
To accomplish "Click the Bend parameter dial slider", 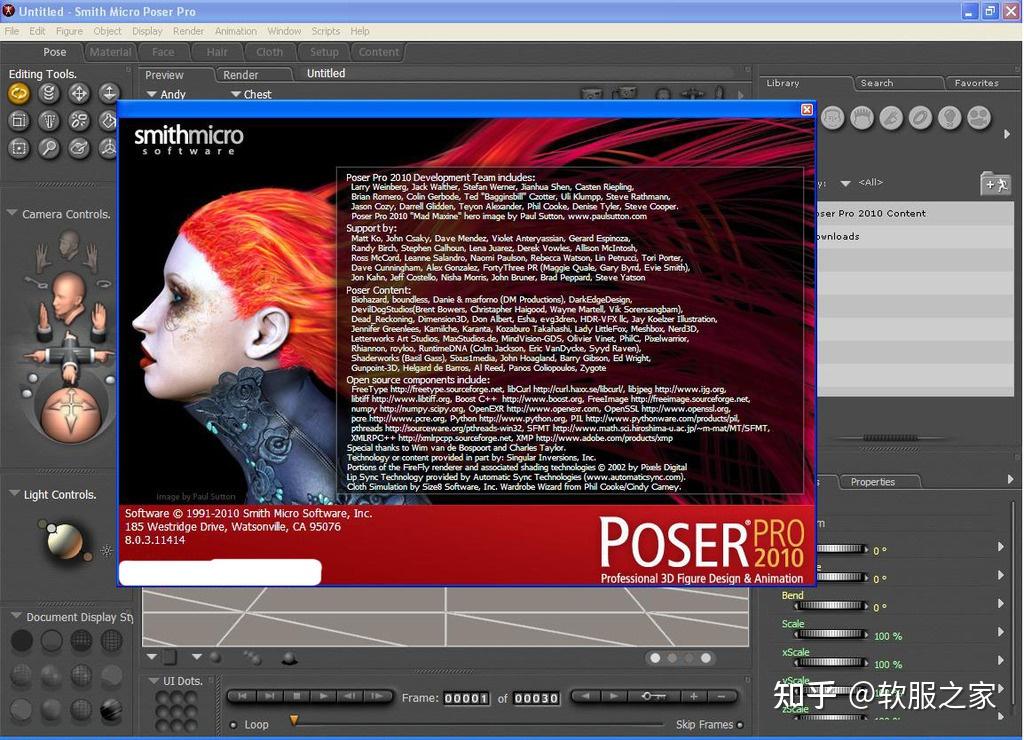I will (842, 606).
